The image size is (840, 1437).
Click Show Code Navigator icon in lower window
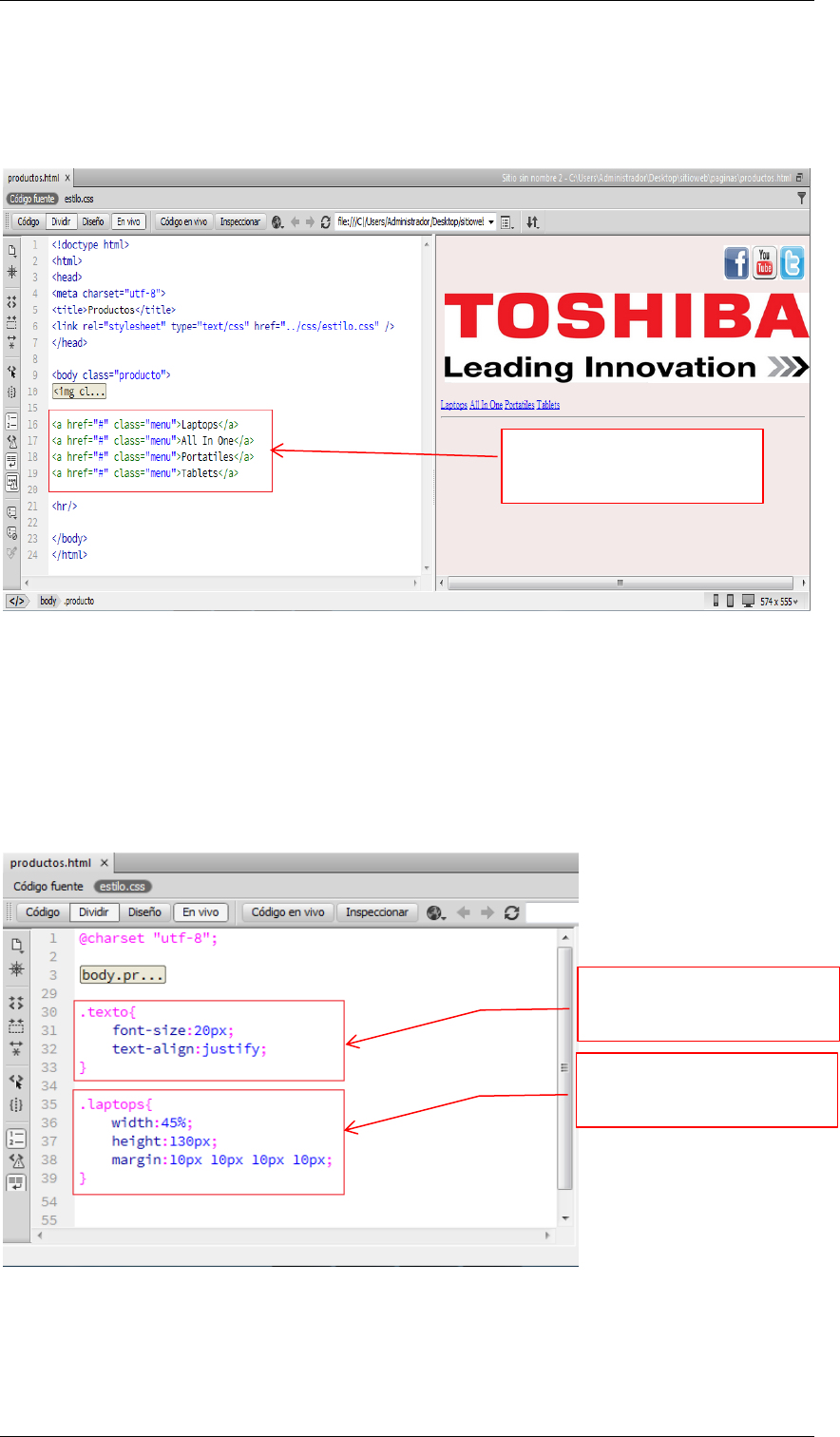pos(16,968)
